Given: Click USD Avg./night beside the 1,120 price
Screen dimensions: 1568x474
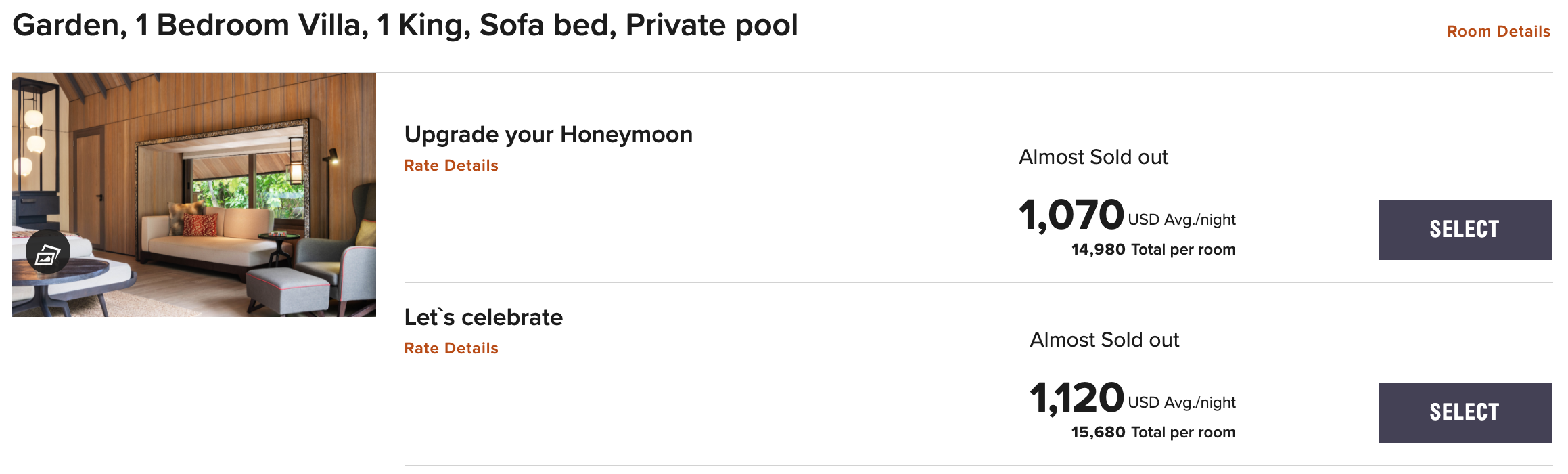Looking at the screenshot, I should coord(1181,403).
